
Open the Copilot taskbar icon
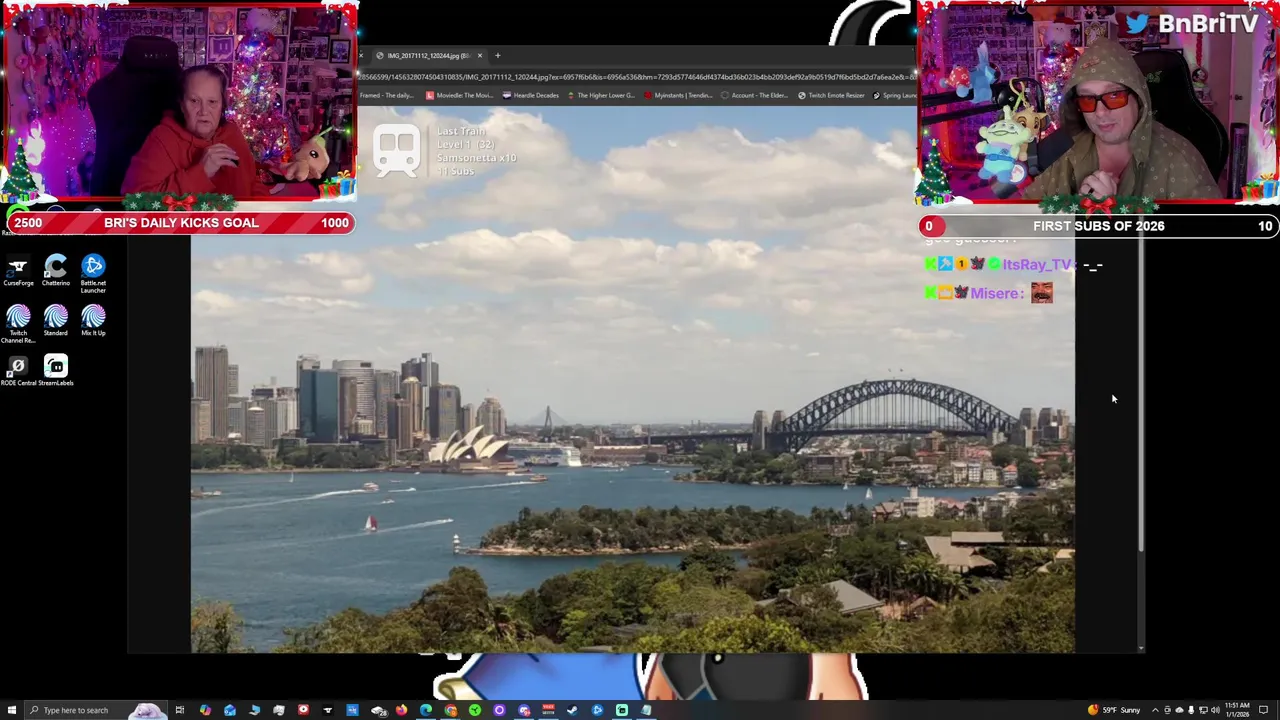coord(205,710)
